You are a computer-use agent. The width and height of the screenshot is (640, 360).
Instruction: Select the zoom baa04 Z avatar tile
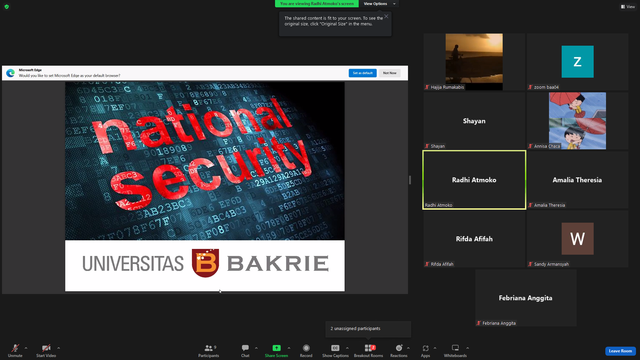click(577, 62)
